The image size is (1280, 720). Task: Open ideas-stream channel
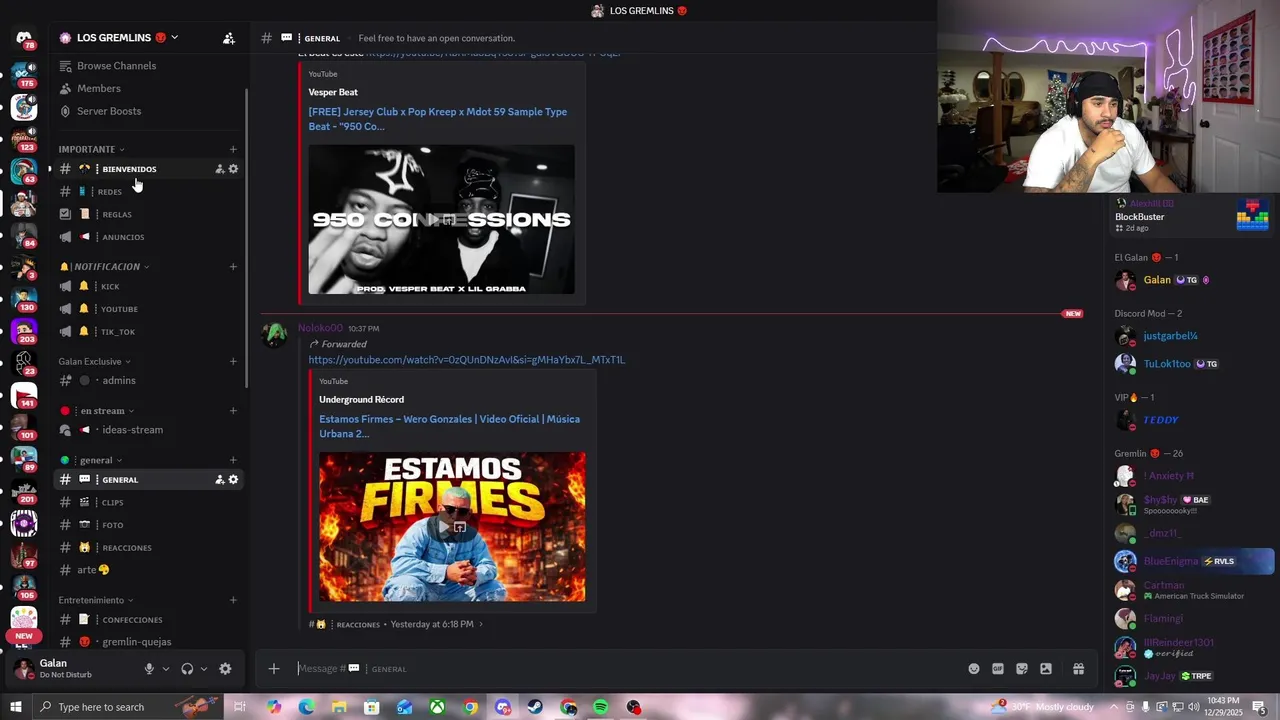pyautogui.click(x=148, y=430)
